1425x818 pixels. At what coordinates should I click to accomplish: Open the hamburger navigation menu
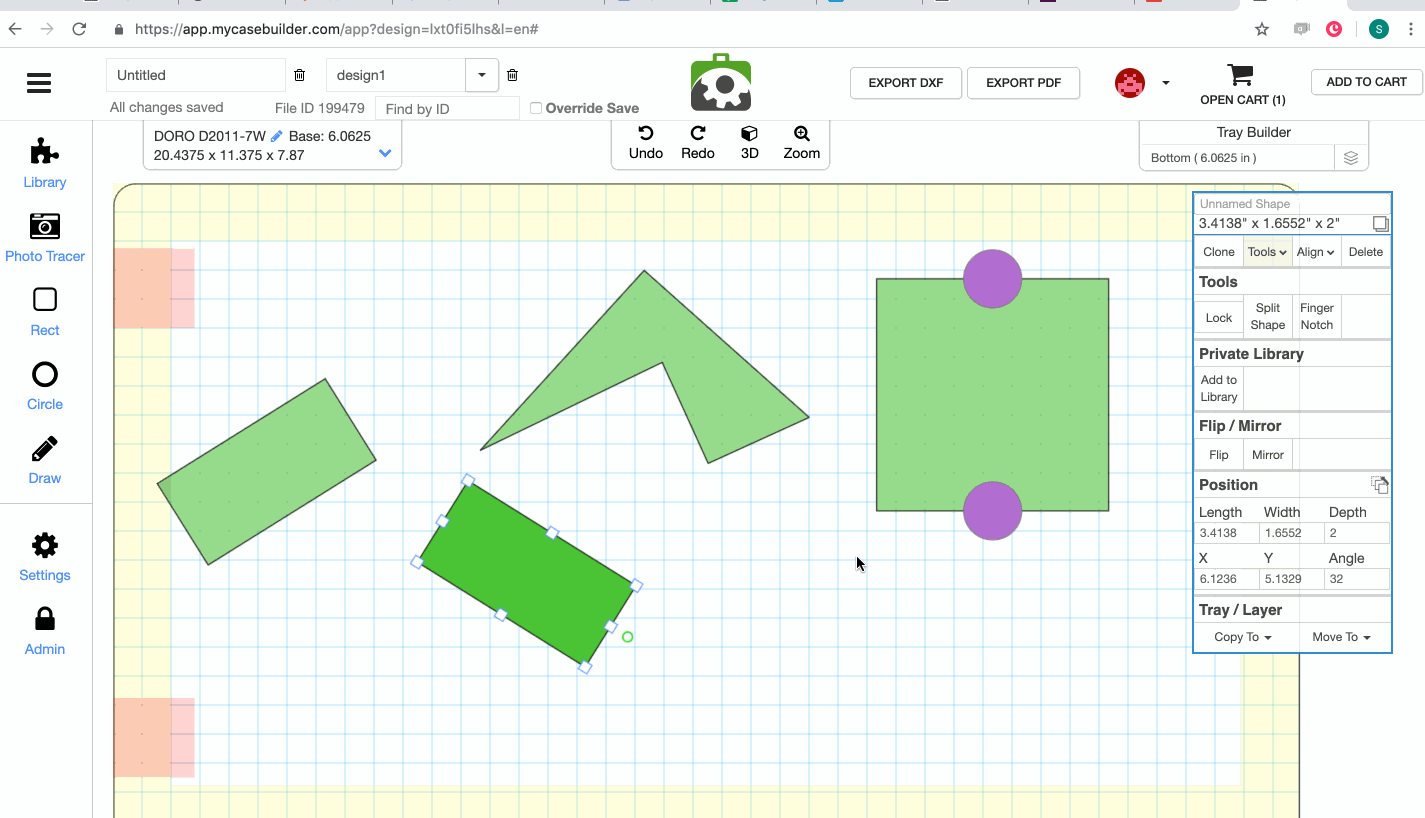(38, 83)
